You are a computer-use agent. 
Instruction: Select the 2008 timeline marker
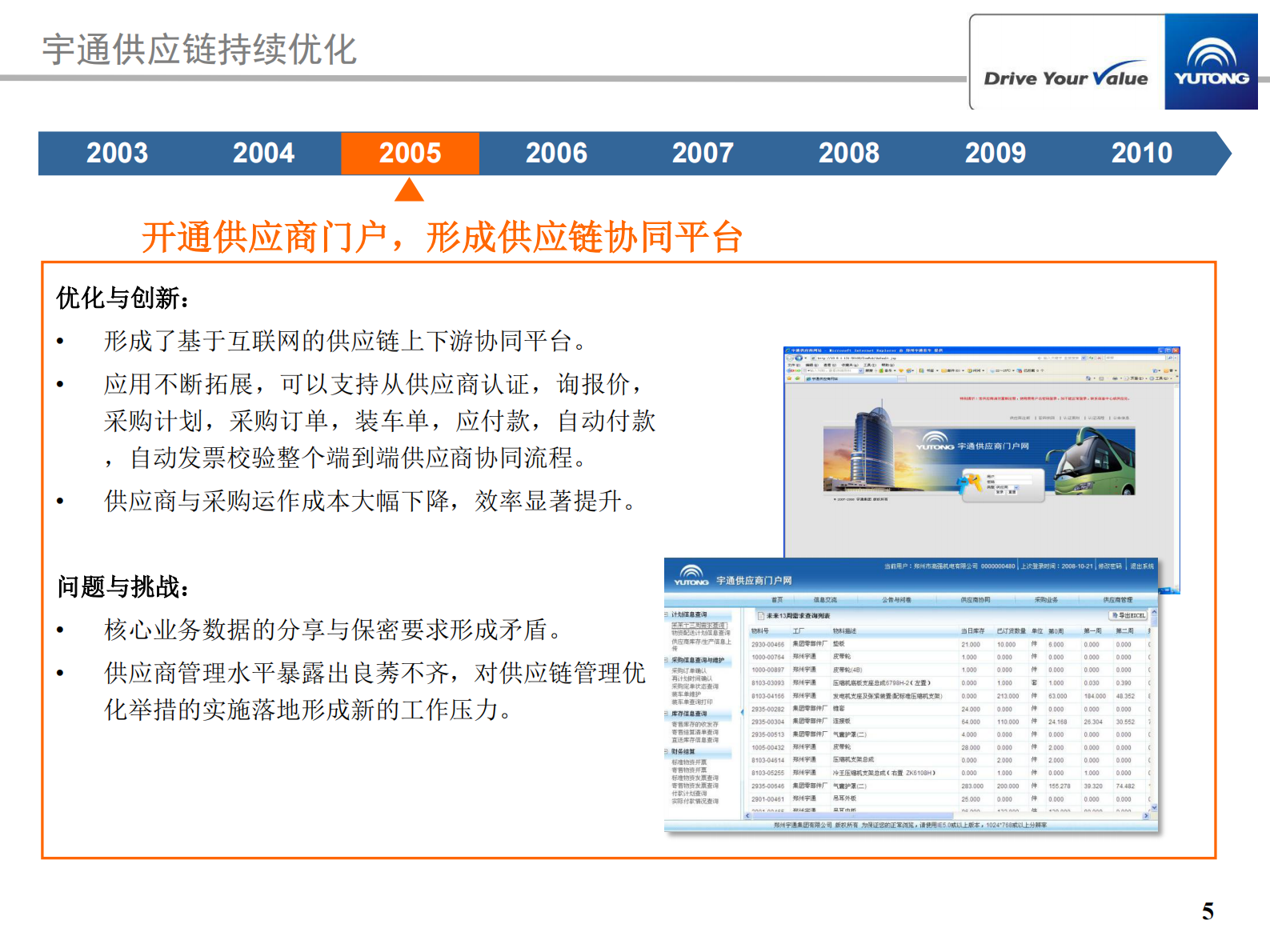point(849,153)
